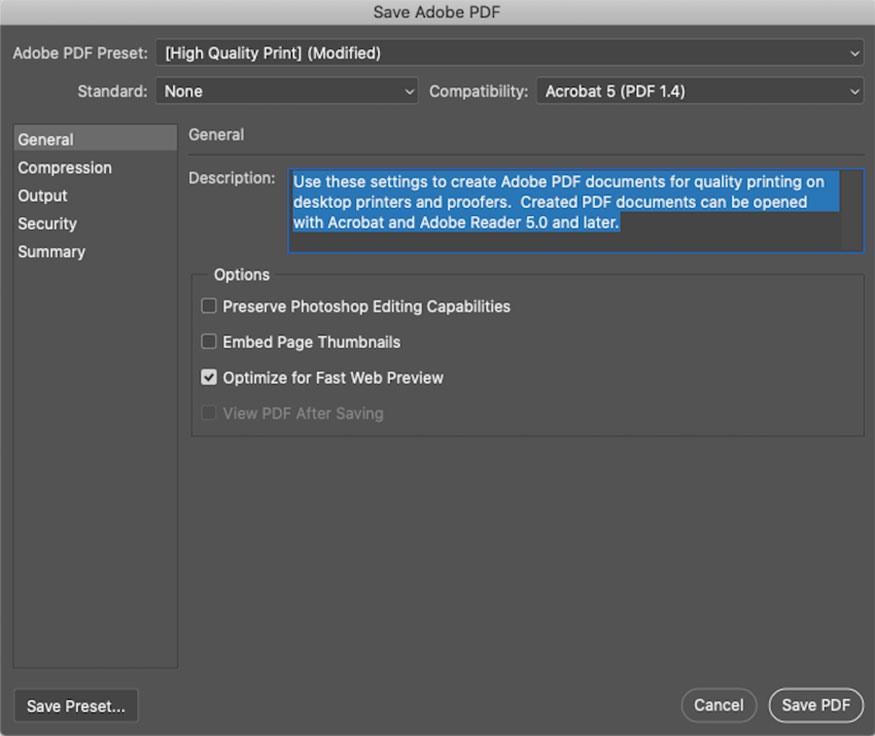Toggle Embed Page Thumbnails checkbox

coord(209,341)
